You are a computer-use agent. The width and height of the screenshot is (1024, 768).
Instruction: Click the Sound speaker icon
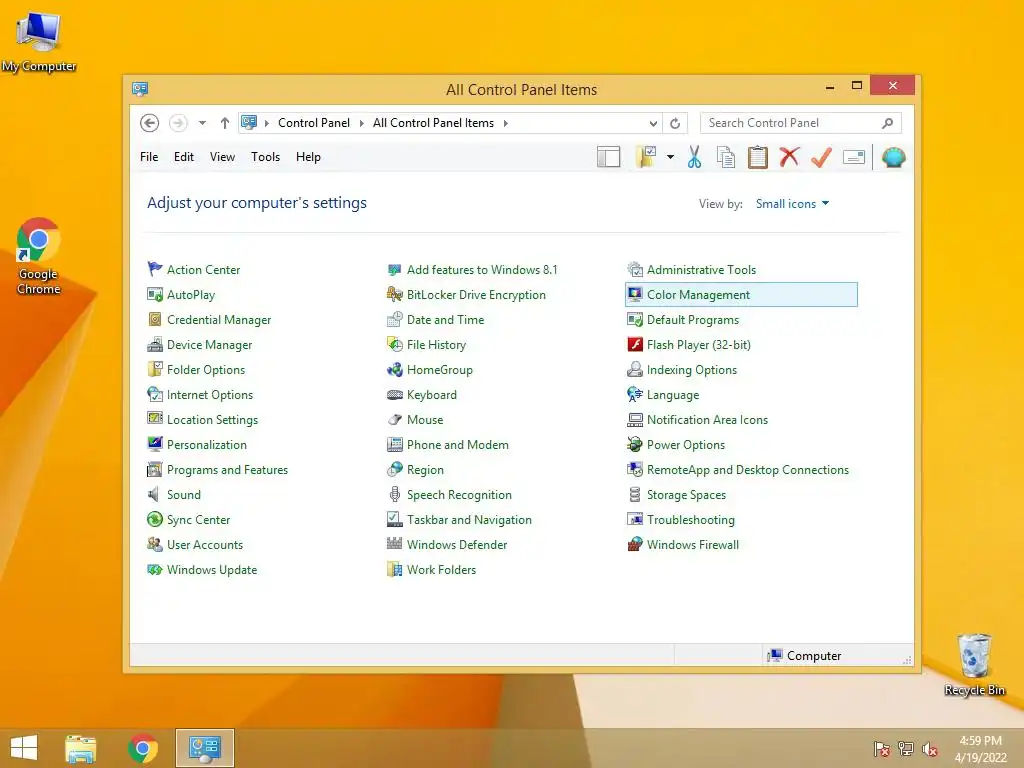(x=153, y=494)
